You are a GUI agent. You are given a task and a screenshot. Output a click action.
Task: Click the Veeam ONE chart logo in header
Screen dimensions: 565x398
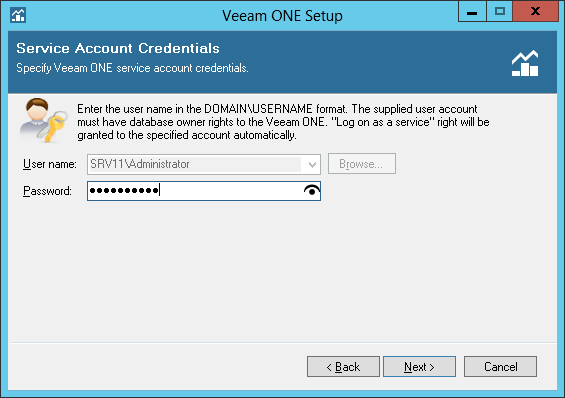click(525, 63)
